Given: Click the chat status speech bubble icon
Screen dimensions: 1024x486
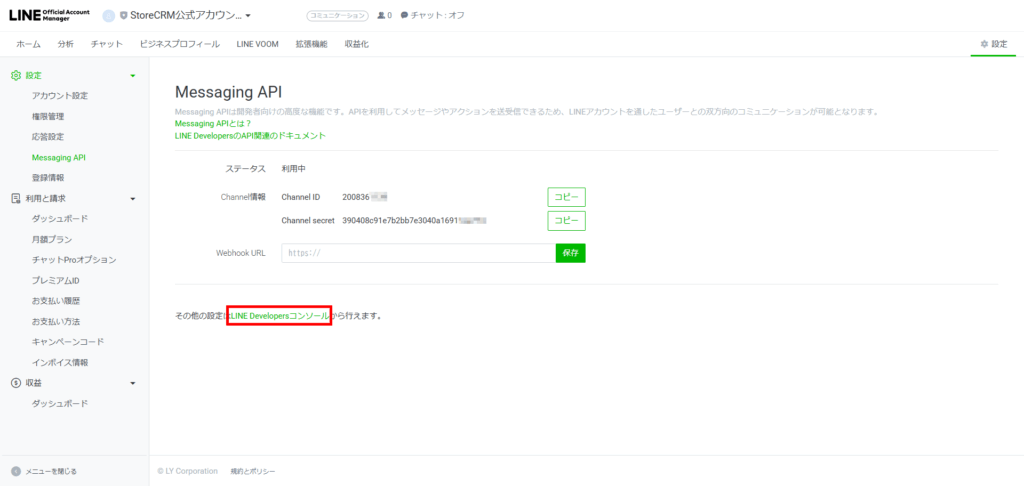Looking at the screenshot, I should pos(404,16).
